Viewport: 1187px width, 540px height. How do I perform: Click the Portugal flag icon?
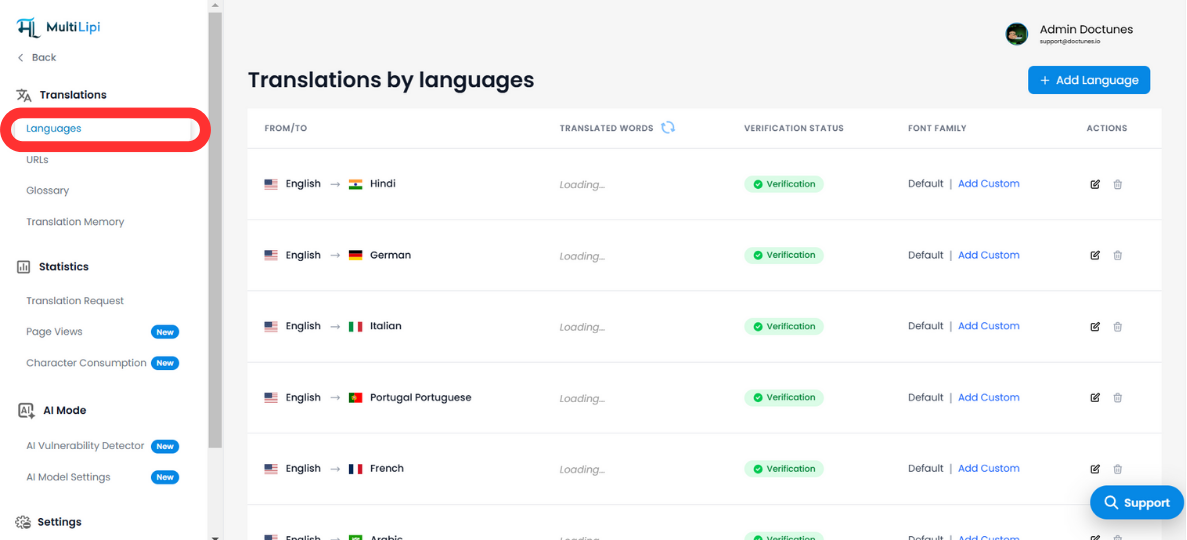point(355,398)
